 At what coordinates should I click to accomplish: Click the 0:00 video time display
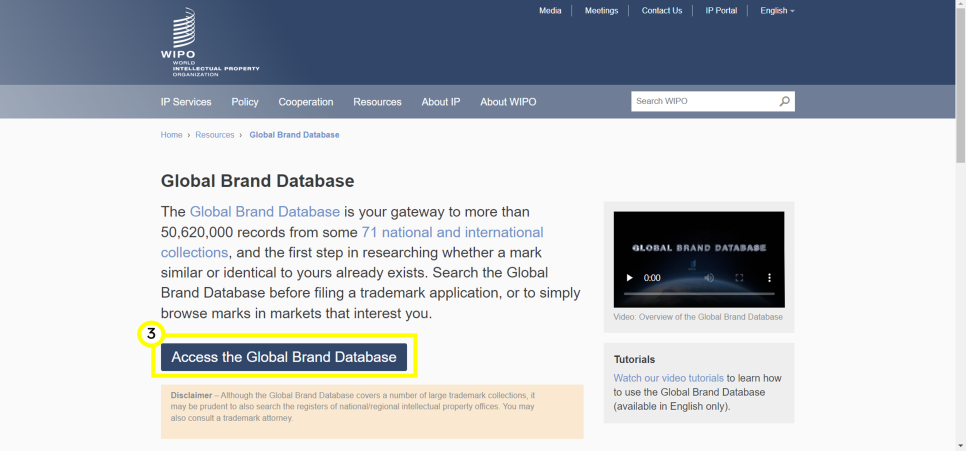652,278
